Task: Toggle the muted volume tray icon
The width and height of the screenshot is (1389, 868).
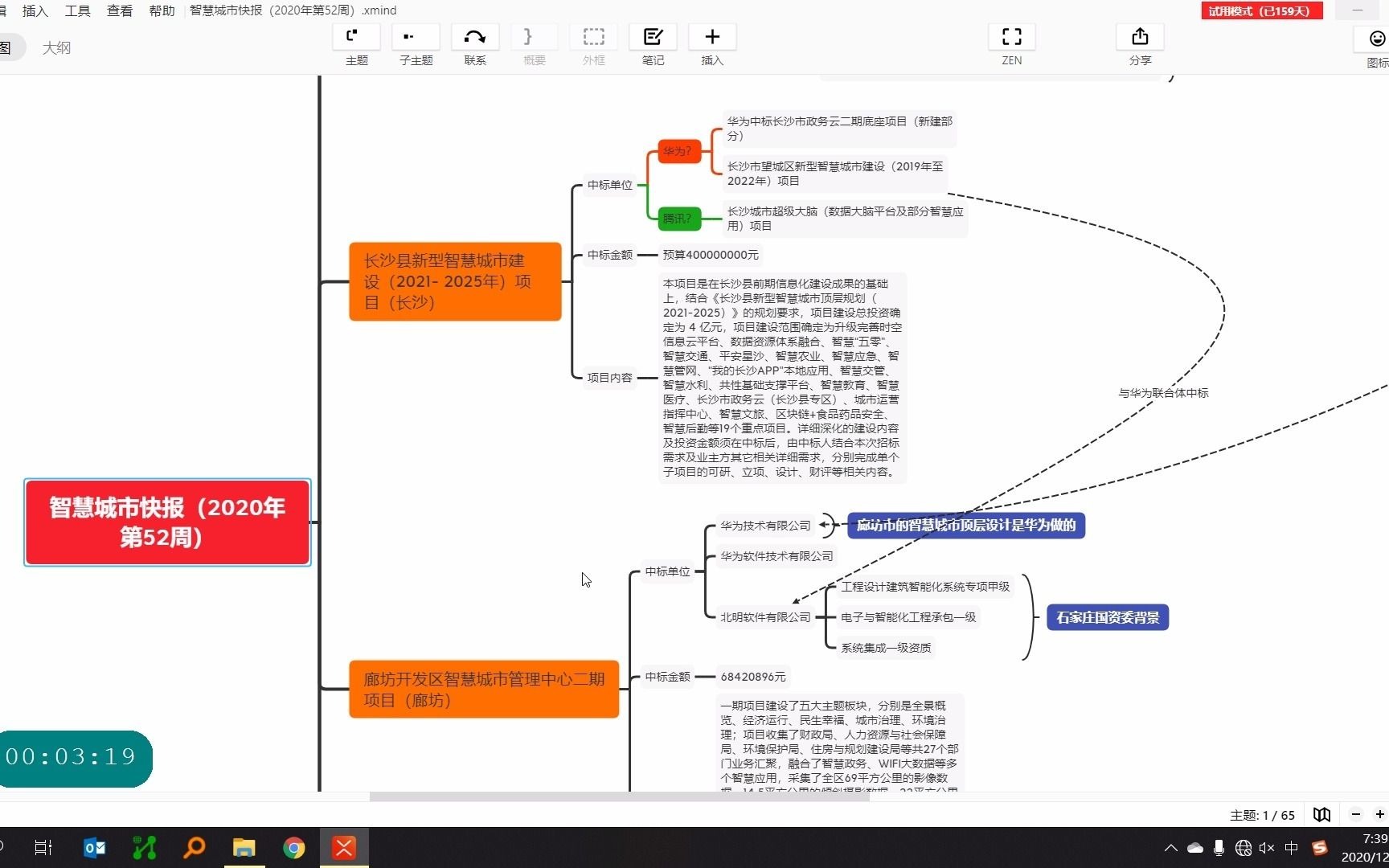Action: tap(1268, 847)
